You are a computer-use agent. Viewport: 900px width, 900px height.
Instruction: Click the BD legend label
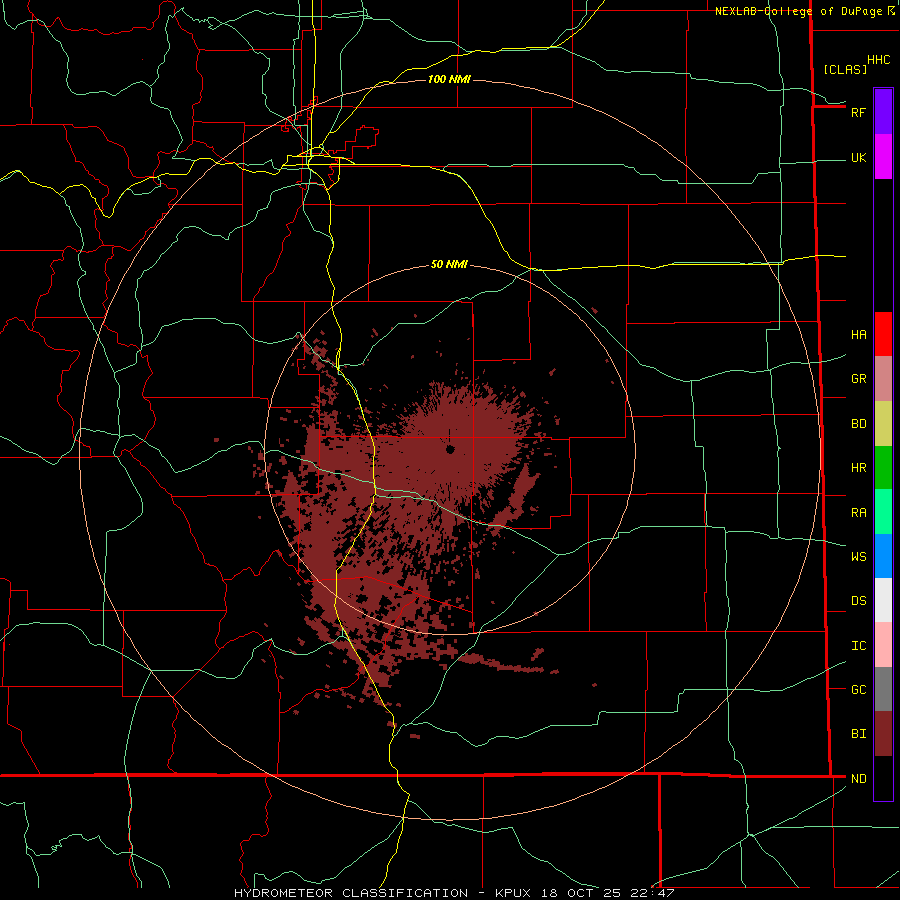(858, 424)
